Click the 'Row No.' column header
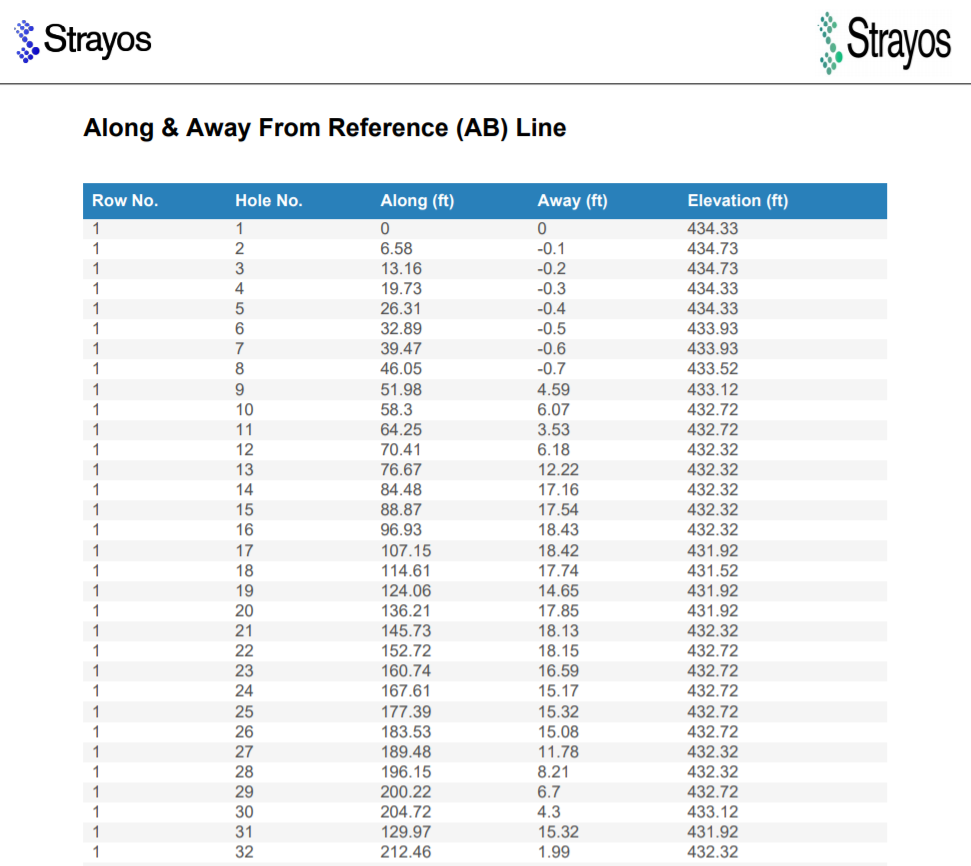971x866 pixels. [x=125, y=201]
